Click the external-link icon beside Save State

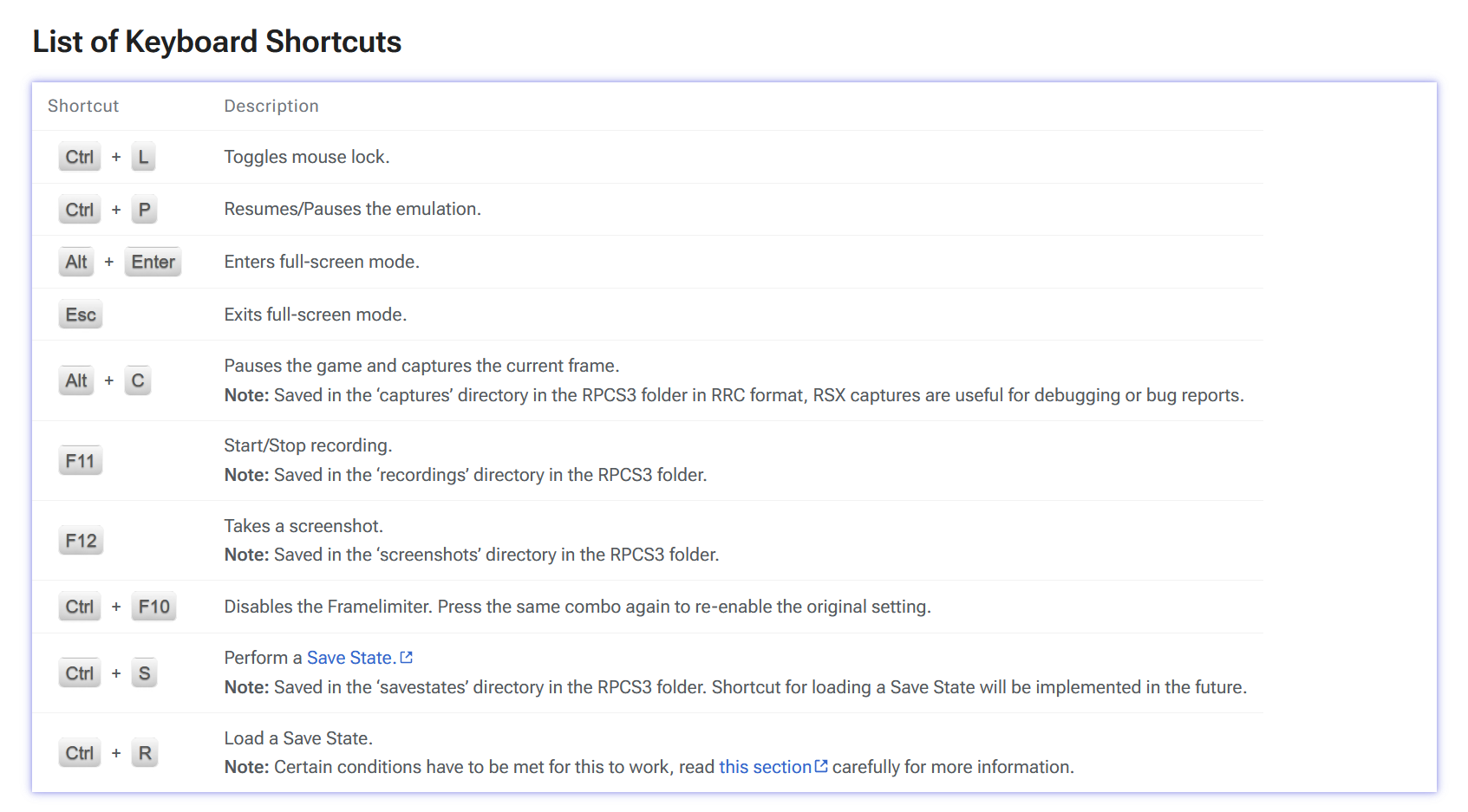(406, 658)
